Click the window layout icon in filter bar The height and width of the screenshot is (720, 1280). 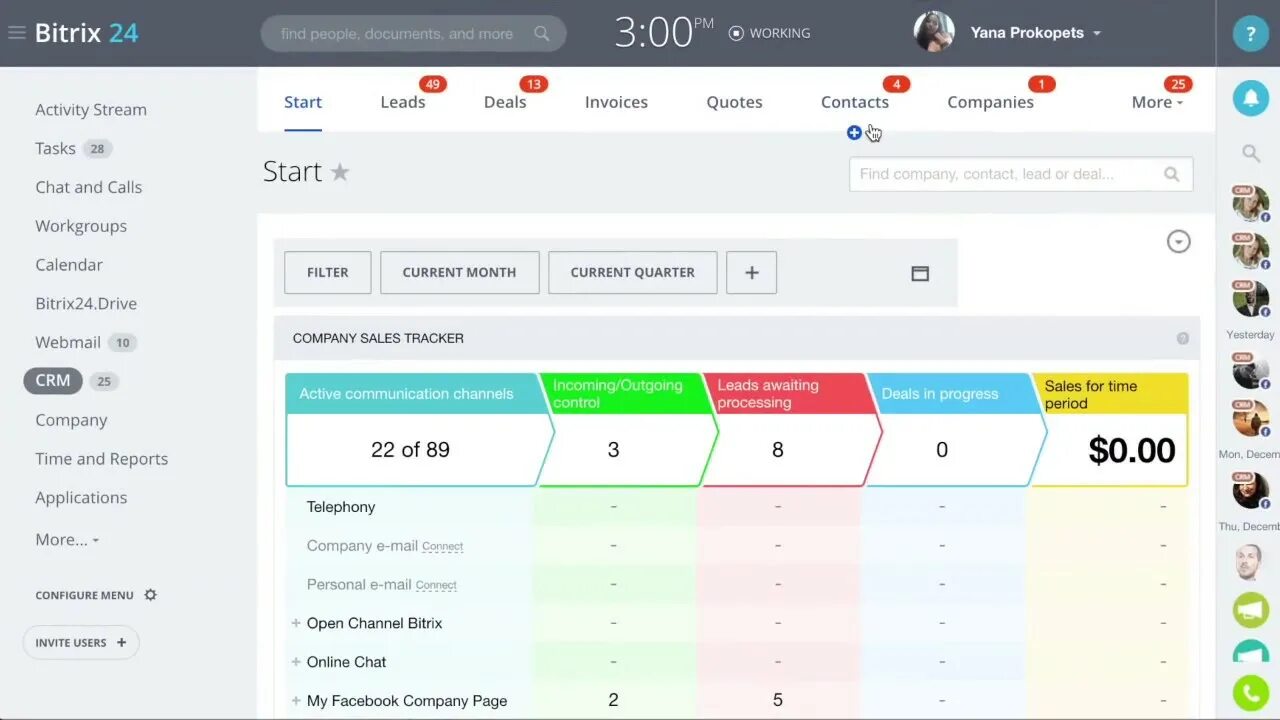[x=920, y=273]
